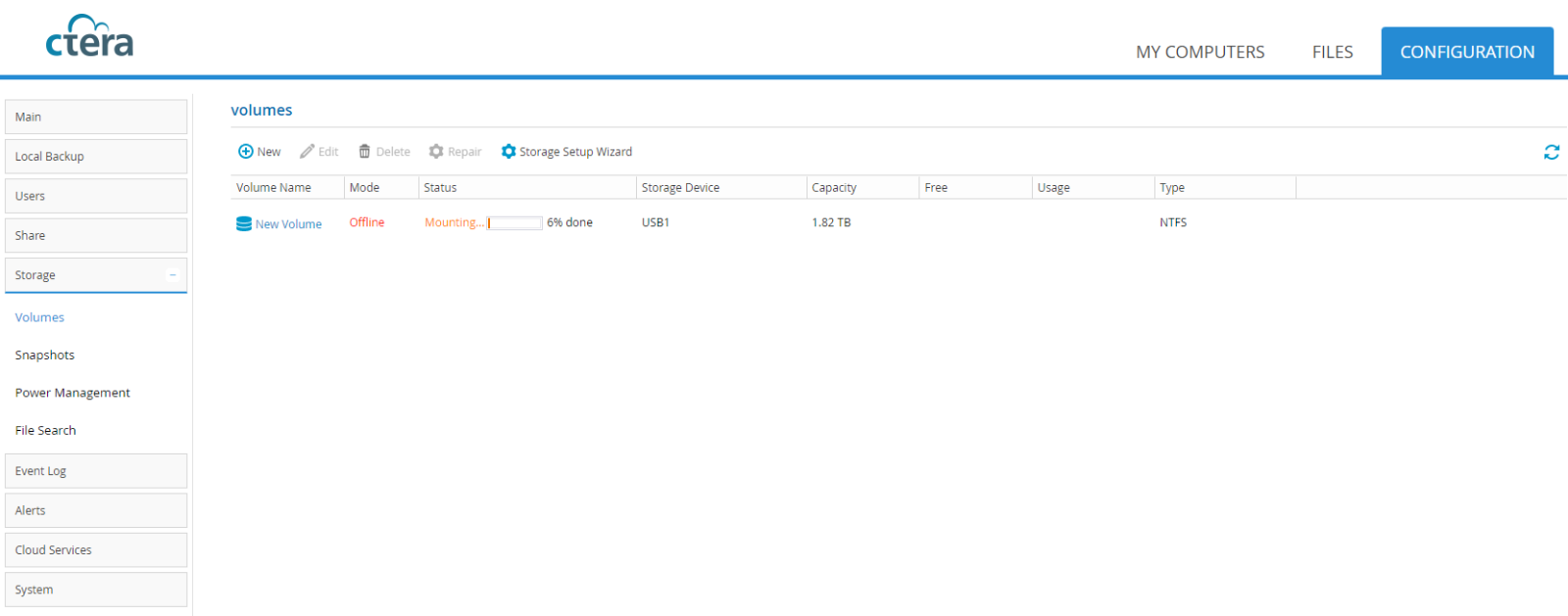Open the Local Backup section
Image resolution: width=1568 pixels, height=616 pixels.
point(96,157)
